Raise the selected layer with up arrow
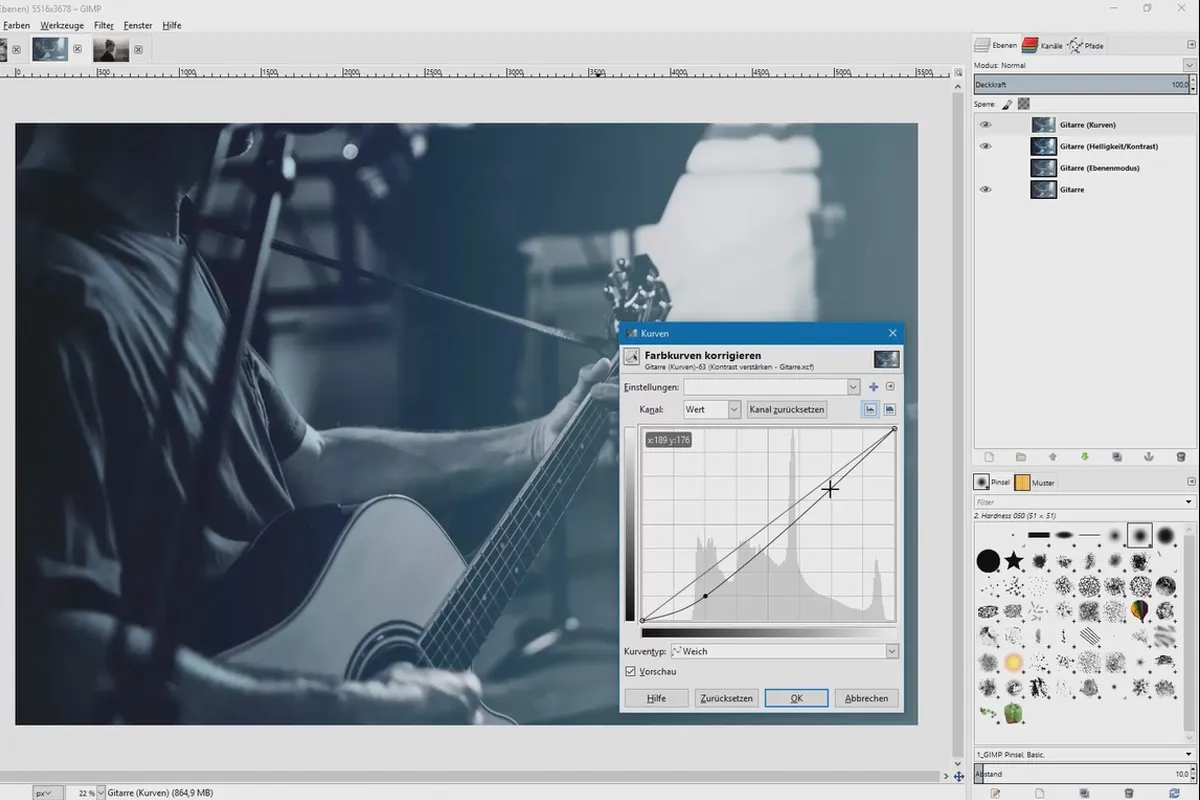This screenshot has width=1200, height=800. (x=1052, y=457)
